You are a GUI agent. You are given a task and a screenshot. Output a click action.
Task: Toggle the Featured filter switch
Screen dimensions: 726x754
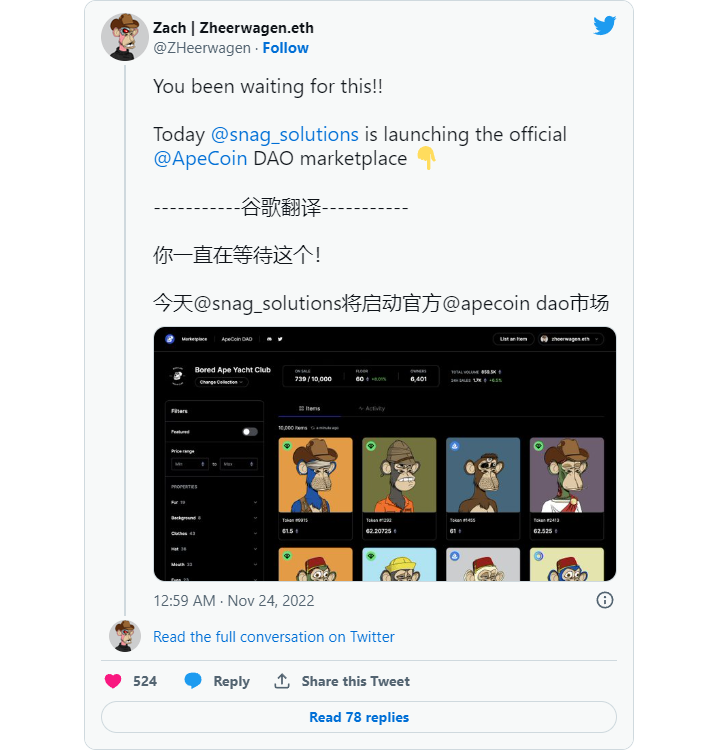[250, 432]
